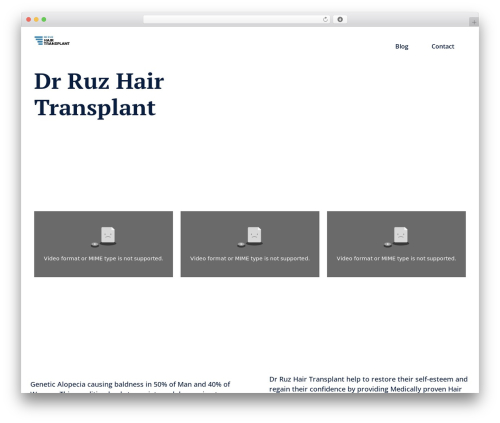Viewport: 500px width, 423px height.
Task: Click the Dr Ruz Hair Transplant logo
Action: (x=52, y=41)
